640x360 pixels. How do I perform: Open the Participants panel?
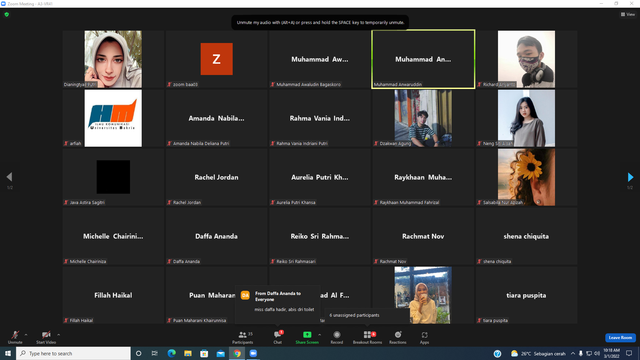[x=243, y=337]
